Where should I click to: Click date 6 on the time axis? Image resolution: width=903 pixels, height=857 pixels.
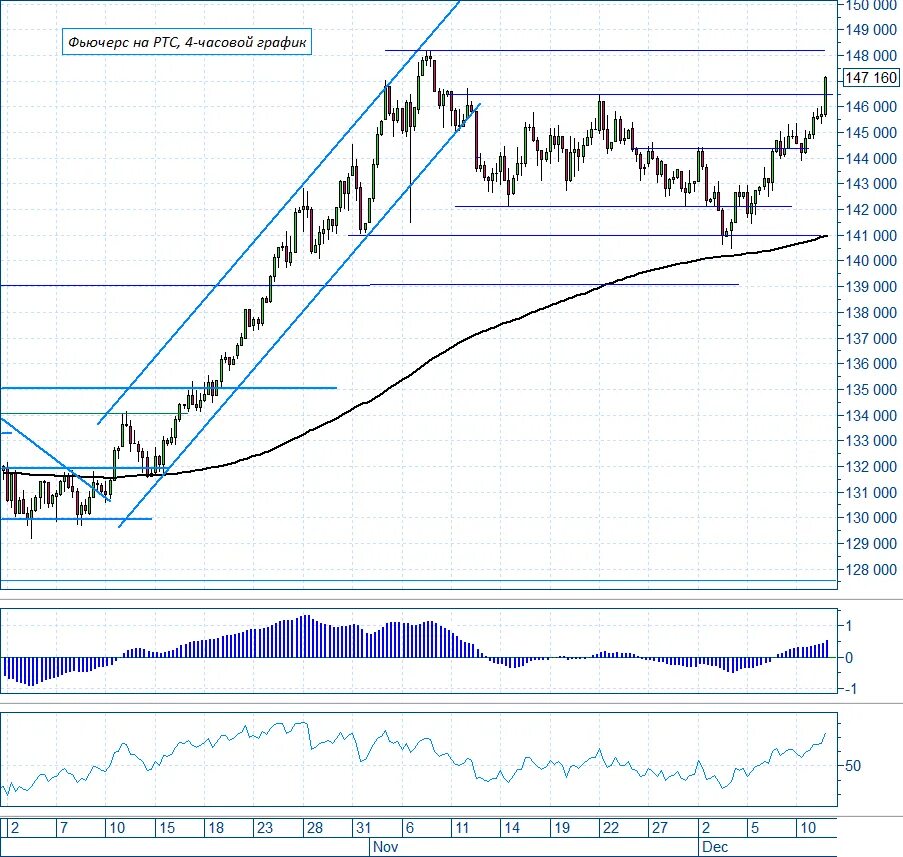point(410,828)
